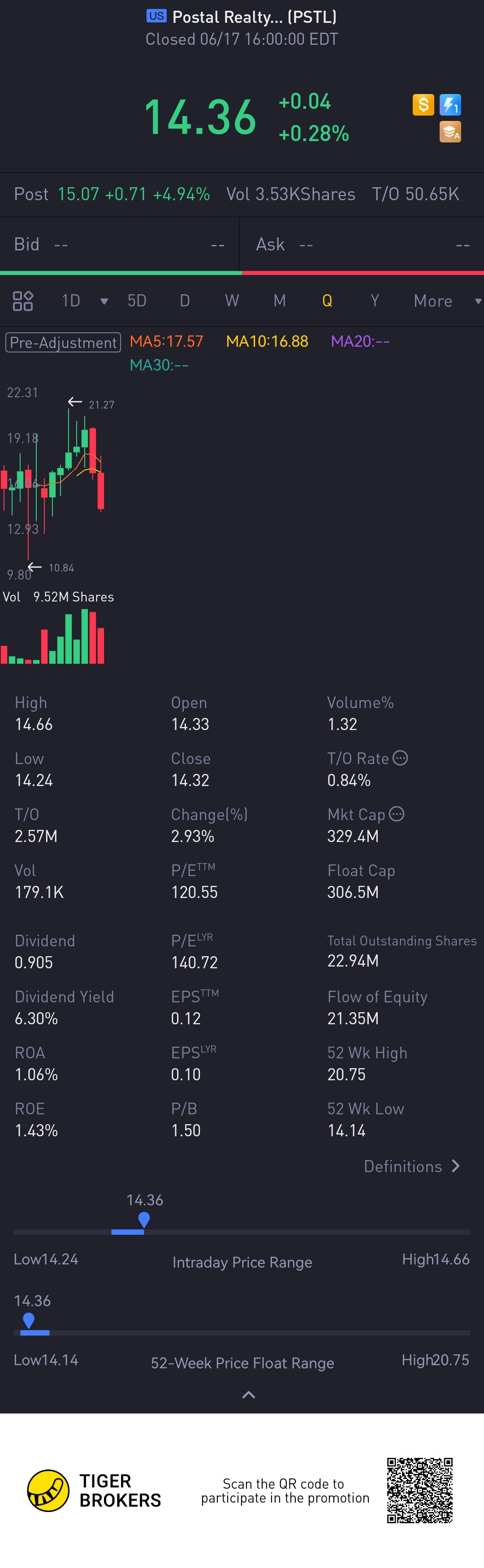Screen dimensions: 484x1568
Task: Switch to the quarterly Q chart tab
Action: point(327,301)
